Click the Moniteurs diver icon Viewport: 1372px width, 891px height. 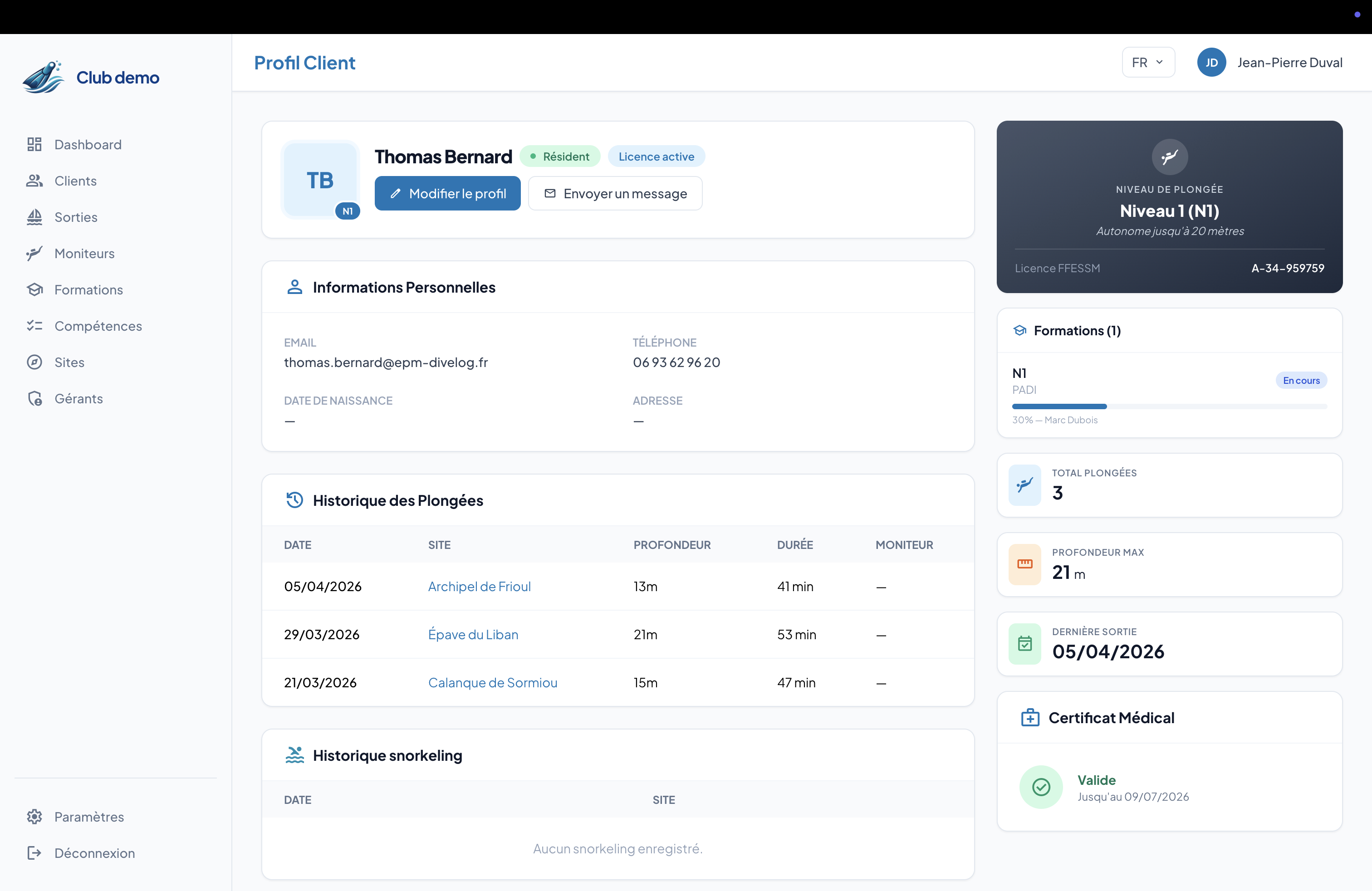[x=34, y=253]
